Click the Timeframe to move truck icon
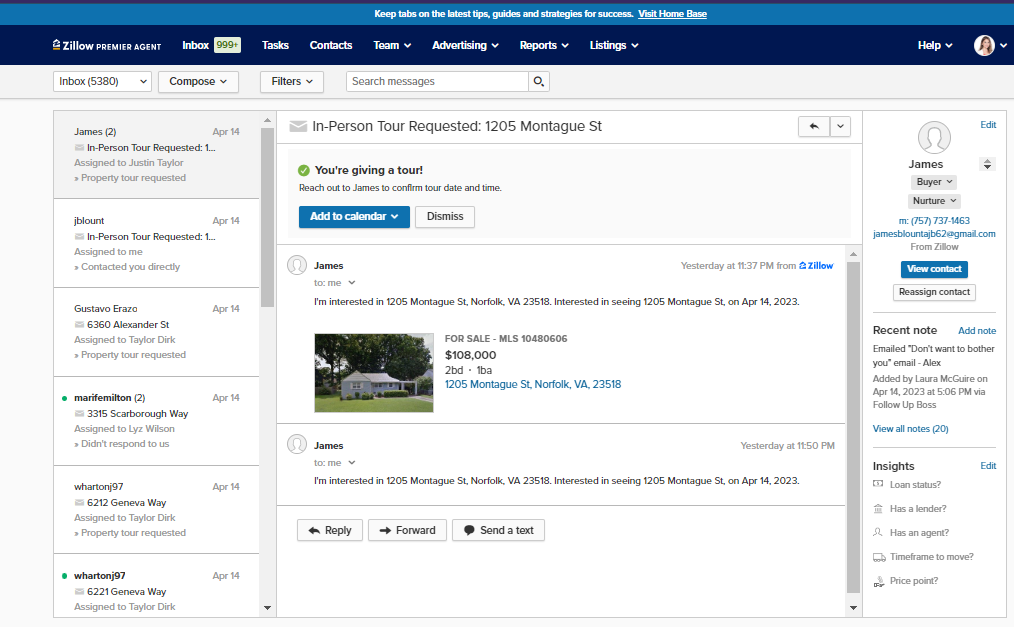This screenshot has height=627, width=1014. 879,557
